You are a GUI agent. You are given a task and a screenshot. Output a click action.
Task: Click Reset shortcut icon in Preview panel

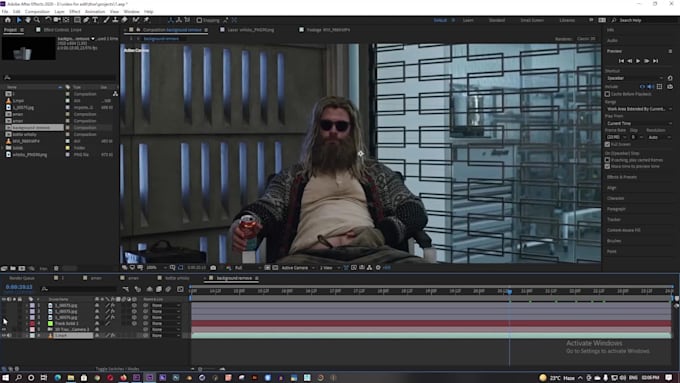tap(670, 78)
